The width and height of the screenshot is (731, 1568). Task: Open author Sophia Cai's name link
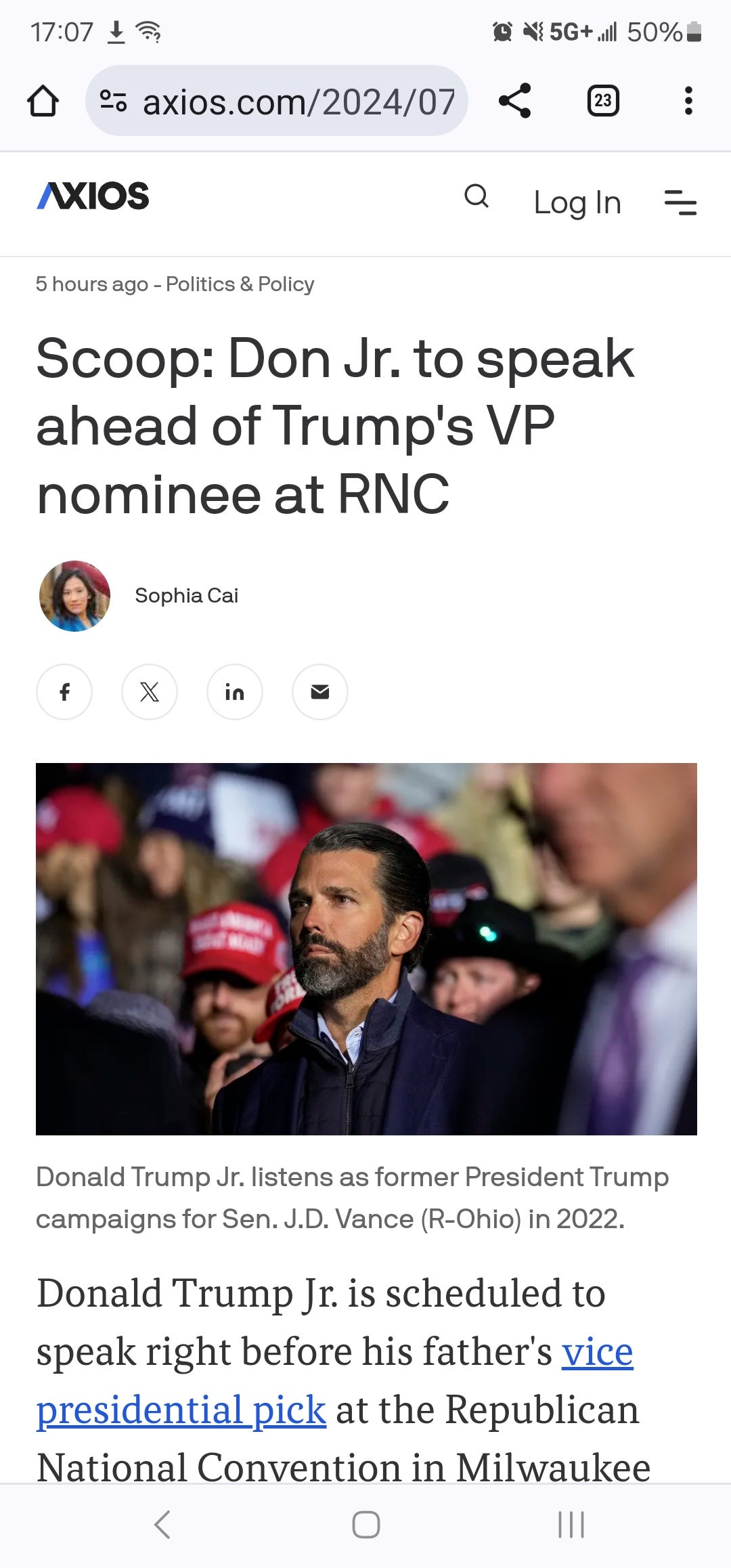click(x=187, y=596)
